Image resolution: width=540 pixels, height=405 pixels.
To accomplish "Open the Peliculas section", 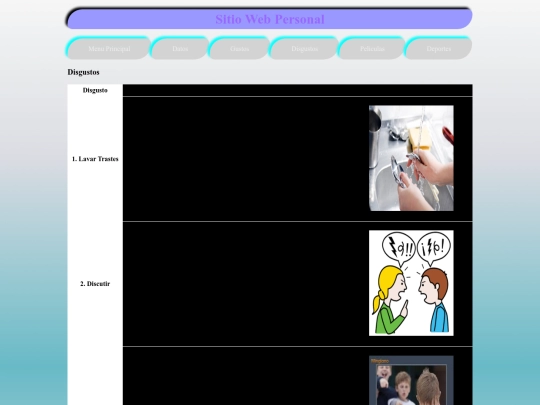I will (x=372, y=49).
